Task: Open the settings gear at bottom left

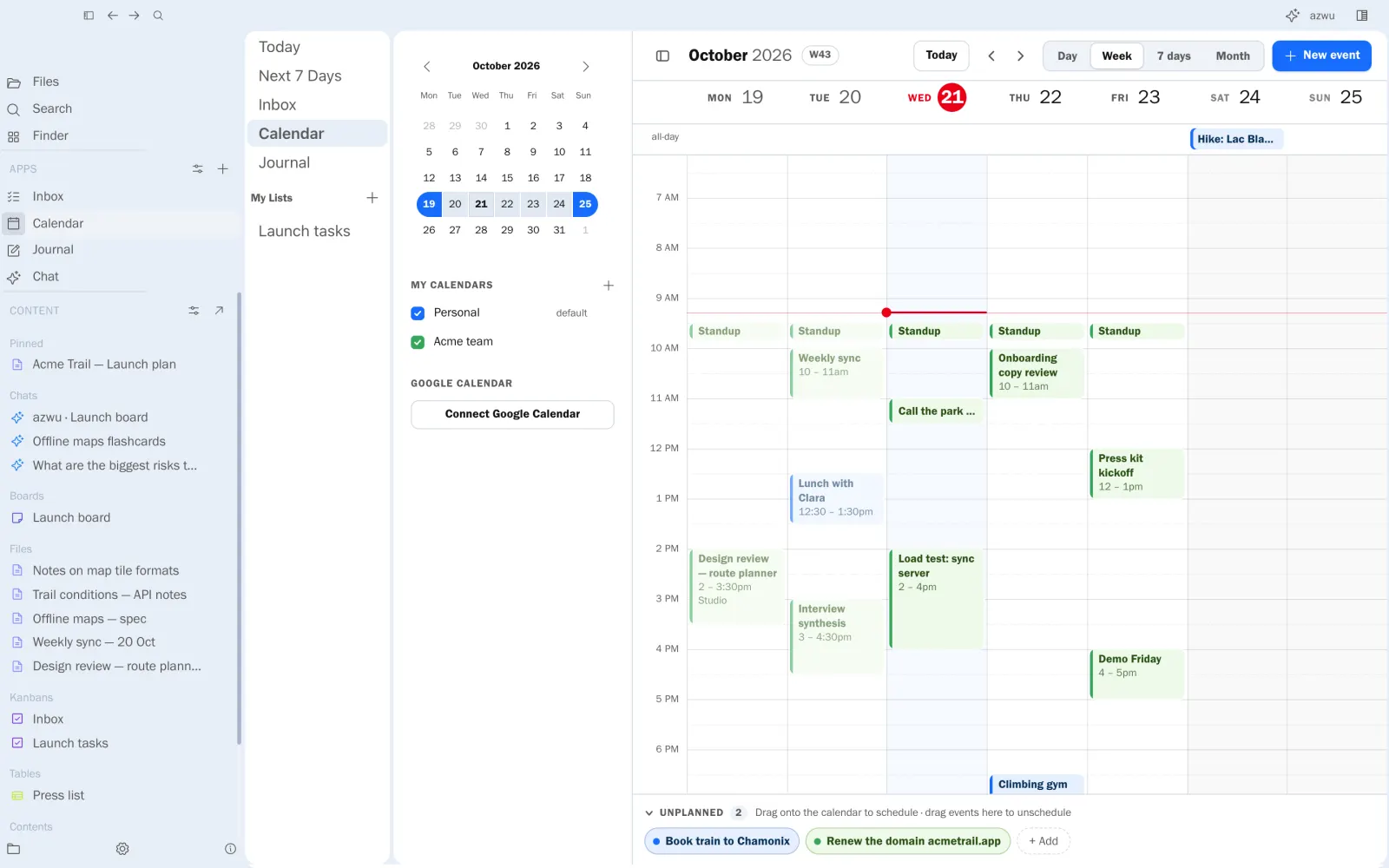Action: point(122,849)
